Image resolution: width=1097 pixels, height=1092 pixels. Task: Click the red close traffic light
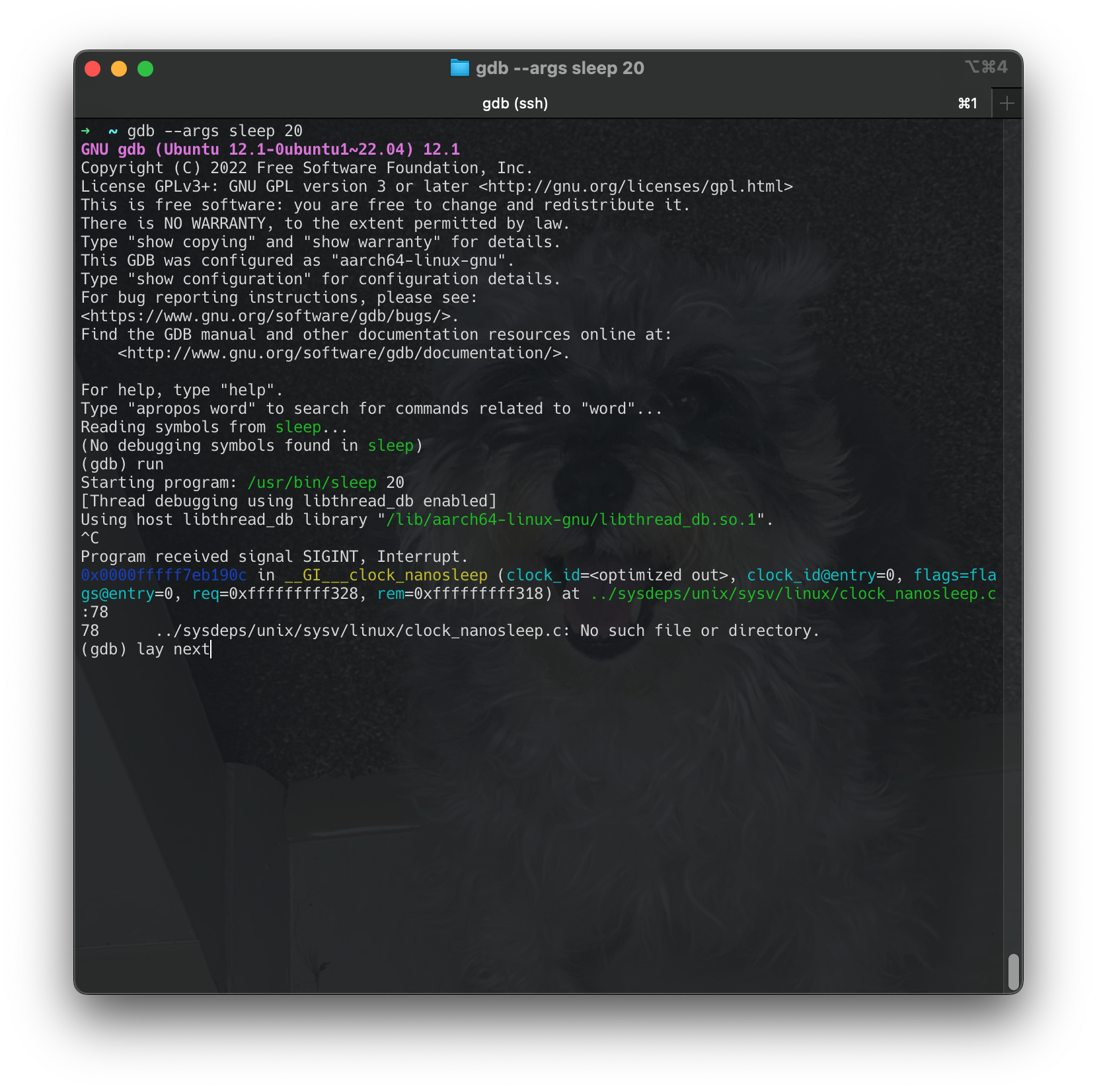pyautogui.click(x=94, y=67)
